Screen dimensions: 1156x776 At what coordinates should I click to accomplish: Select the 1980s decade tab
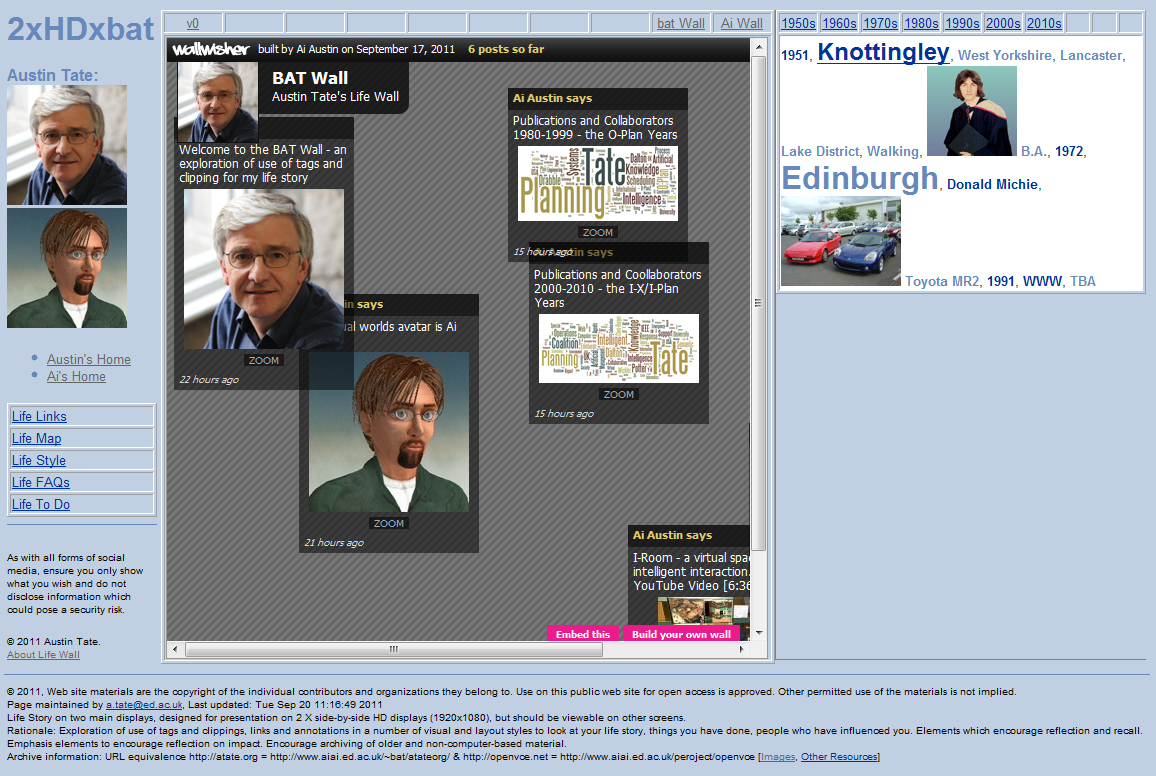tap(920, 23)
